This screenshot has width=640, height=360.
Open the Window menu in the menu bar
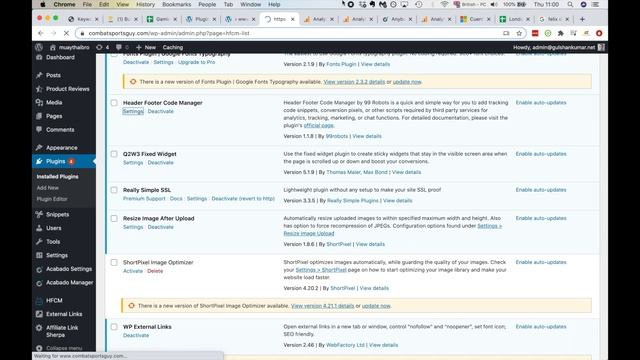click(x=250, y=4)
